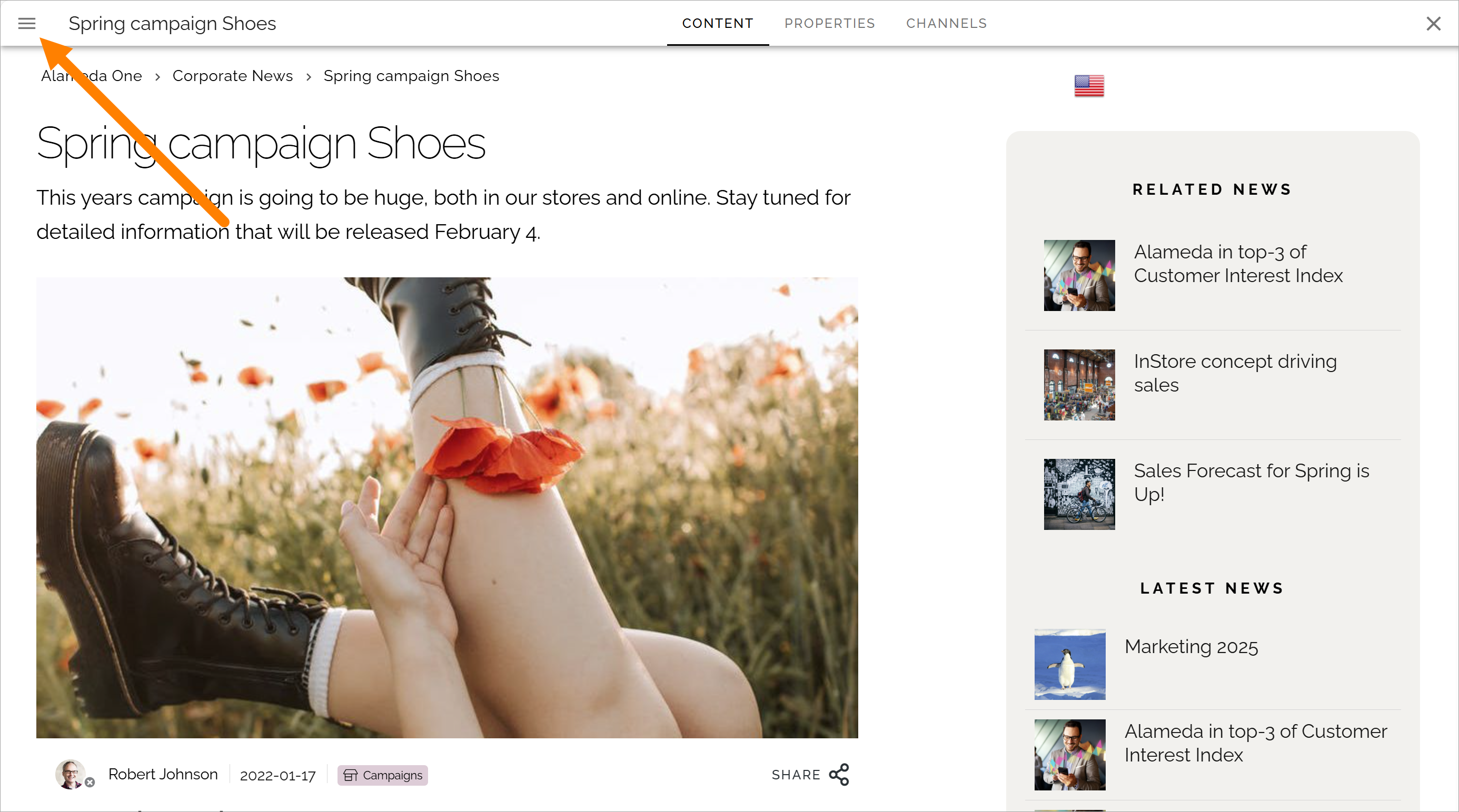Select the US flag language icon
1459x812 pixels.
coord(1088,85)
